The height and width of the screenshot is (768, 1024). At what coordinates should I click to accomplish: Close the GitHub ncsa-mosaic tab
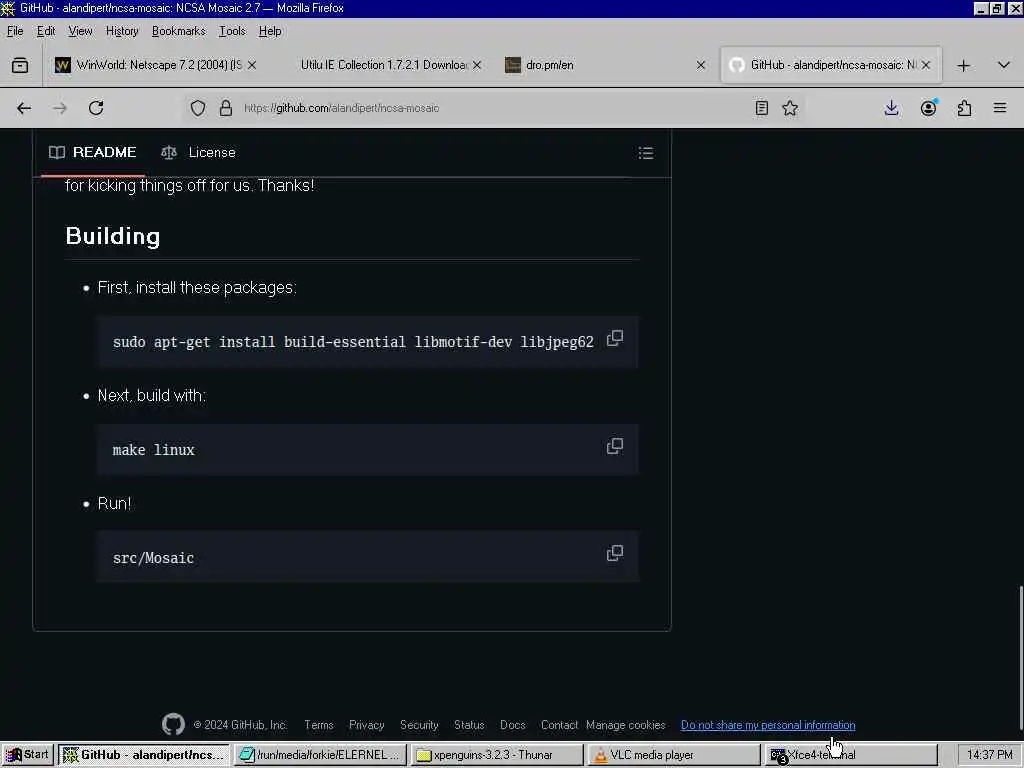925,65
